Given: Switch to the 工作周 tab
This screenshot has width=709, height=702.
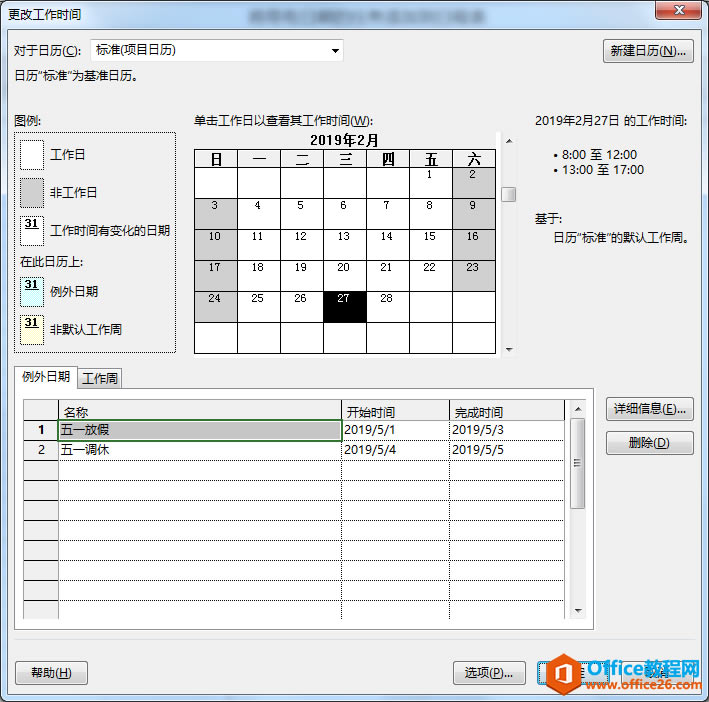Looking at the screenshot, I should [x=100, y=378].
